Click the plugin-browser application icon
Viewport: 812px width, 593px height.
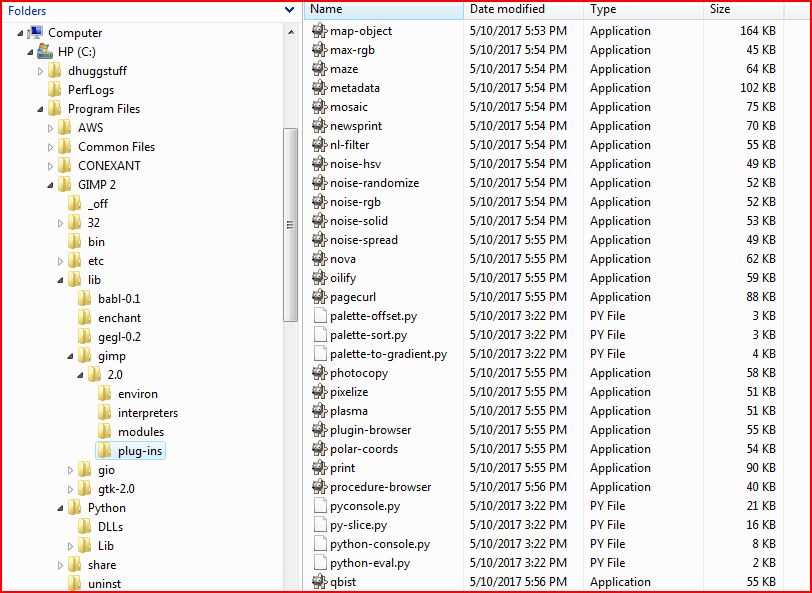320,429
